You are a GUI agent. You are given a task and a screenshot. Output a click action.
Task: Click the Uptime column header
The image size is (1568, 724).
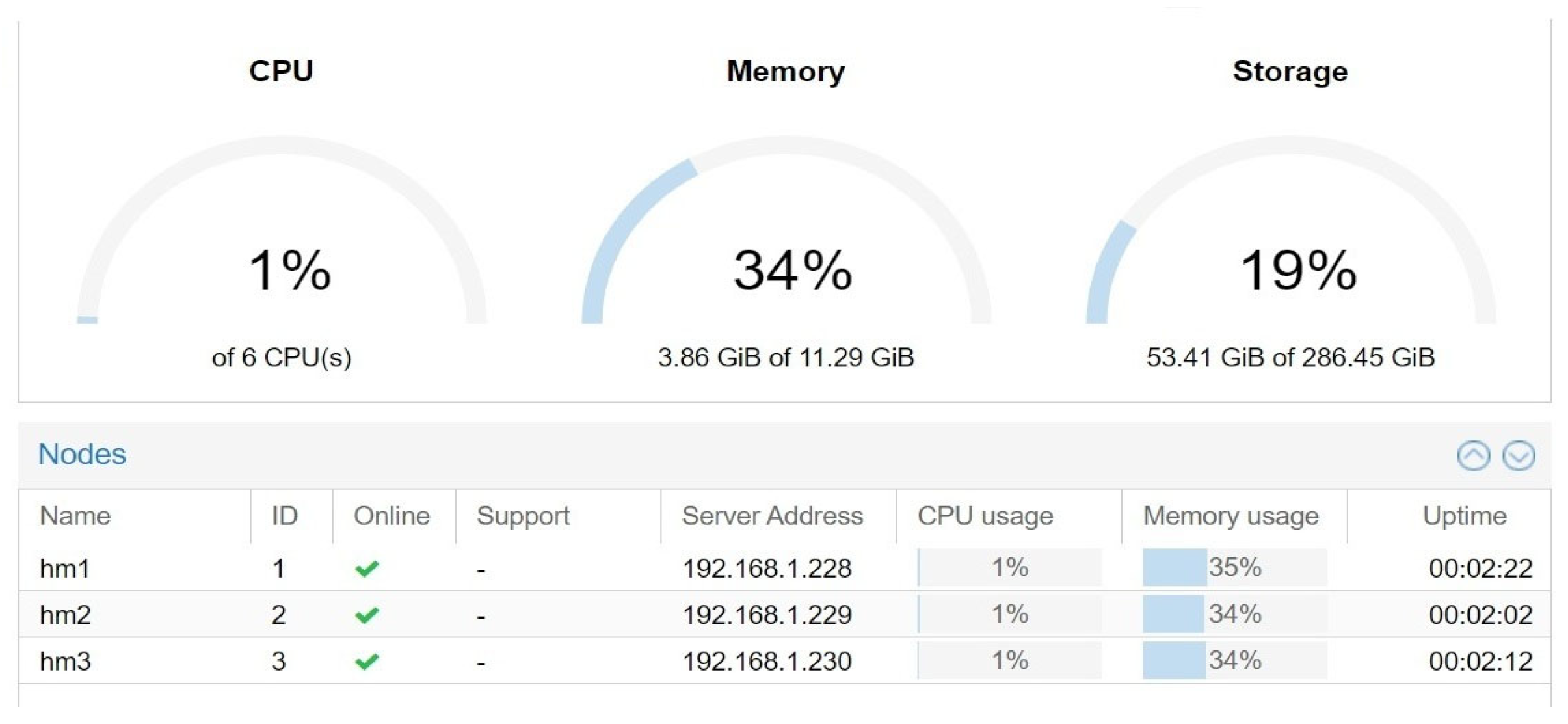pos(1464,516)
